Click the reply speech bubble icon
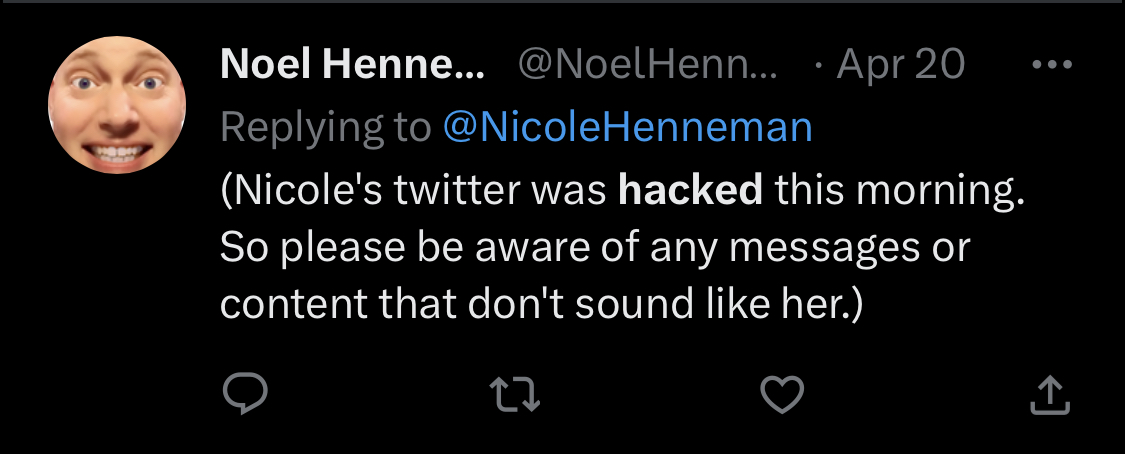This screenshot has height=454, width=1125. (245, 394)
